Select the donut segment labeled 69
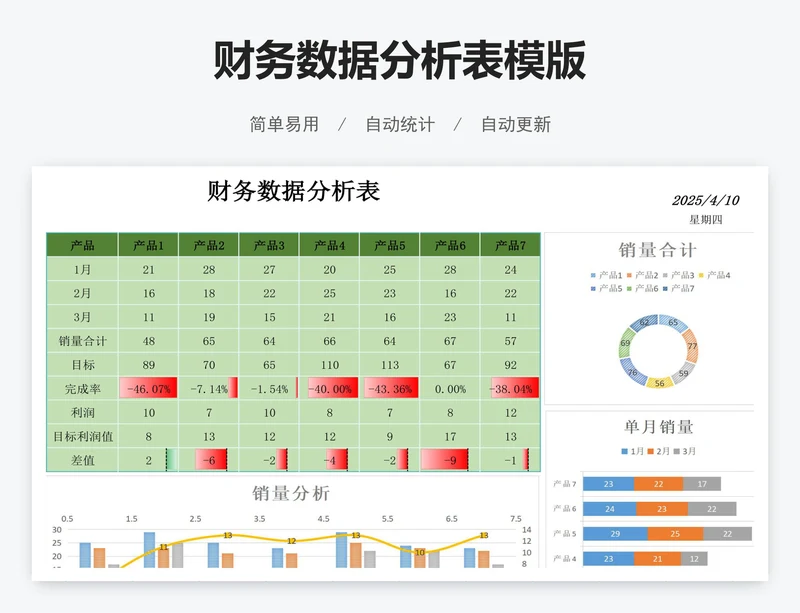800x613 pixels. click(x=626, y=342)
